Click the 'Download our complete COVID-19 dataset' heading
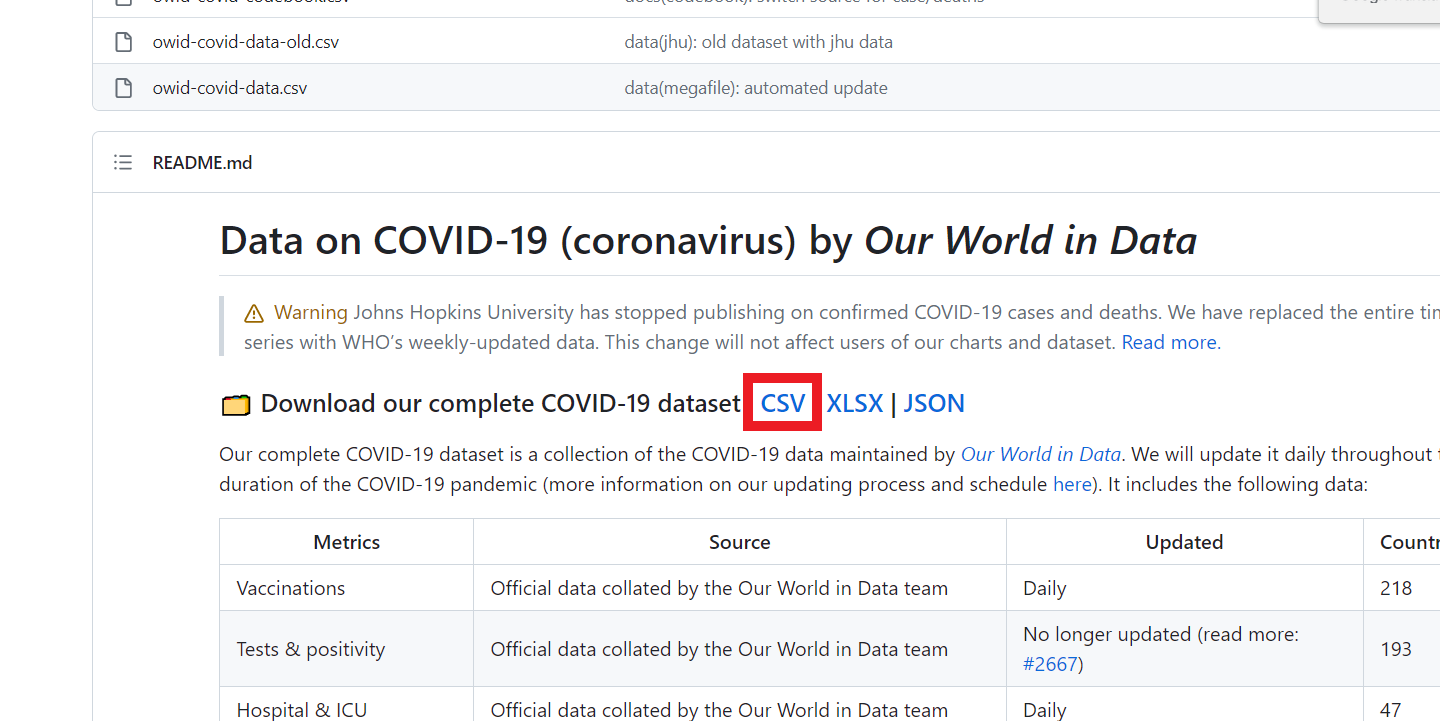The image size is (1440, 721). pos(500,404)
